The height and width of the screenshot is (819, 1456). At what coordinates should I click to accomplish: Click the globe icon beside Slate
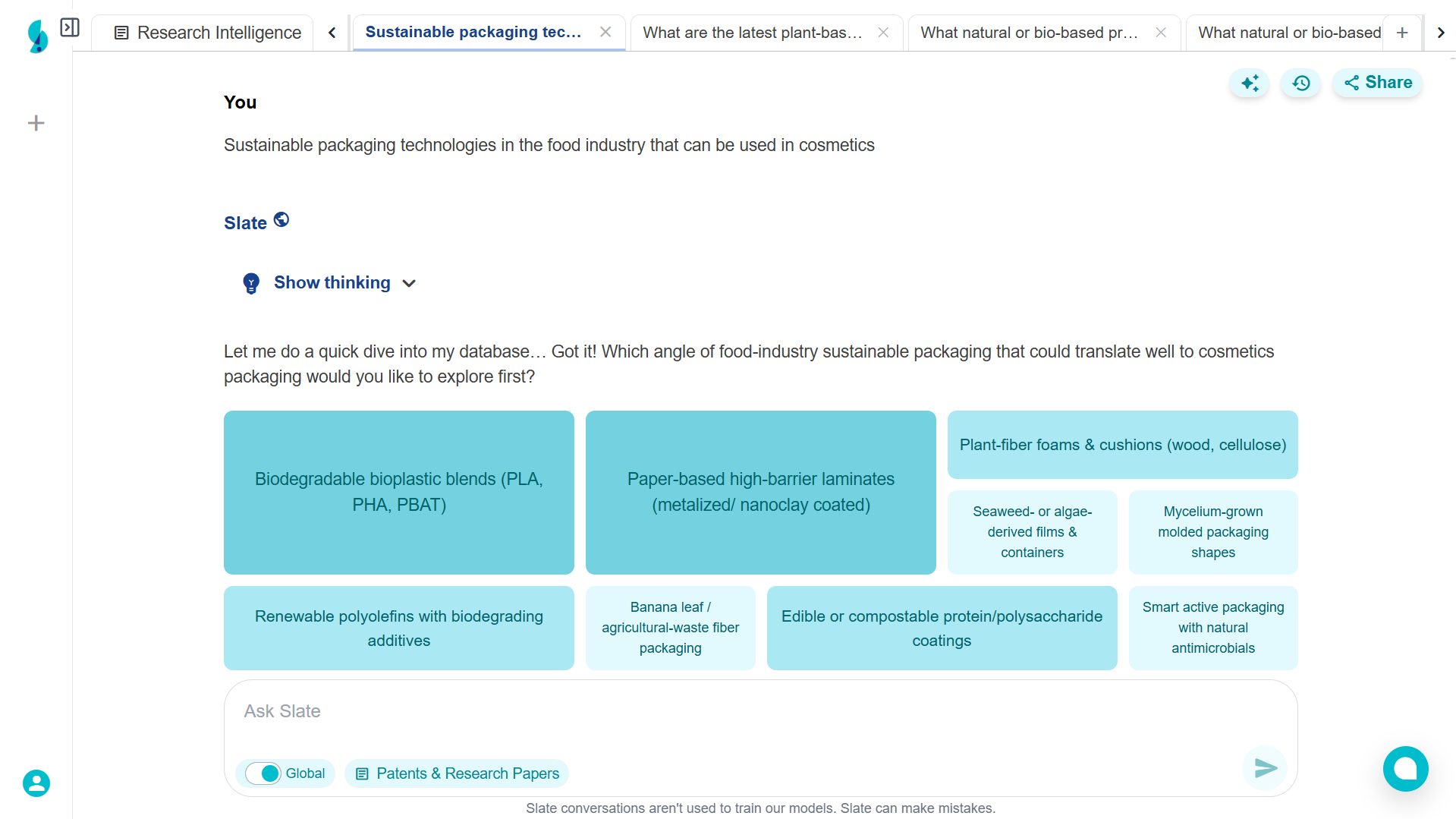click(281, 220)
